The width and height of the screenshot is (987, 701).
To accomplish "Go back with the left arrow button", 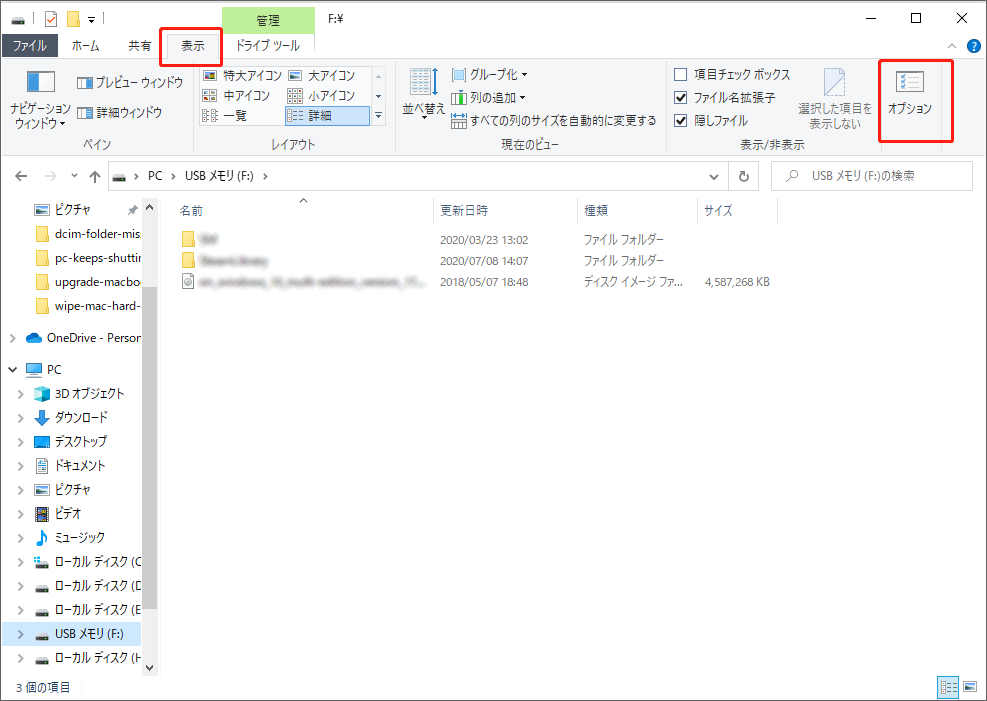I will tap(21, 176).
